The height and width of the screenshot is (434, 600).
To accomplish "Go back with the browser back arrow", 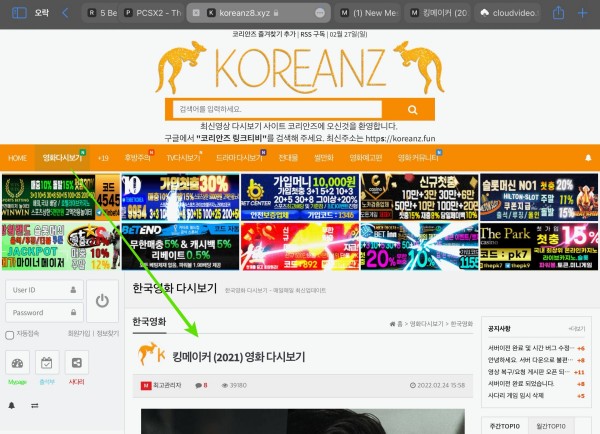I will (x=66, y=13).
